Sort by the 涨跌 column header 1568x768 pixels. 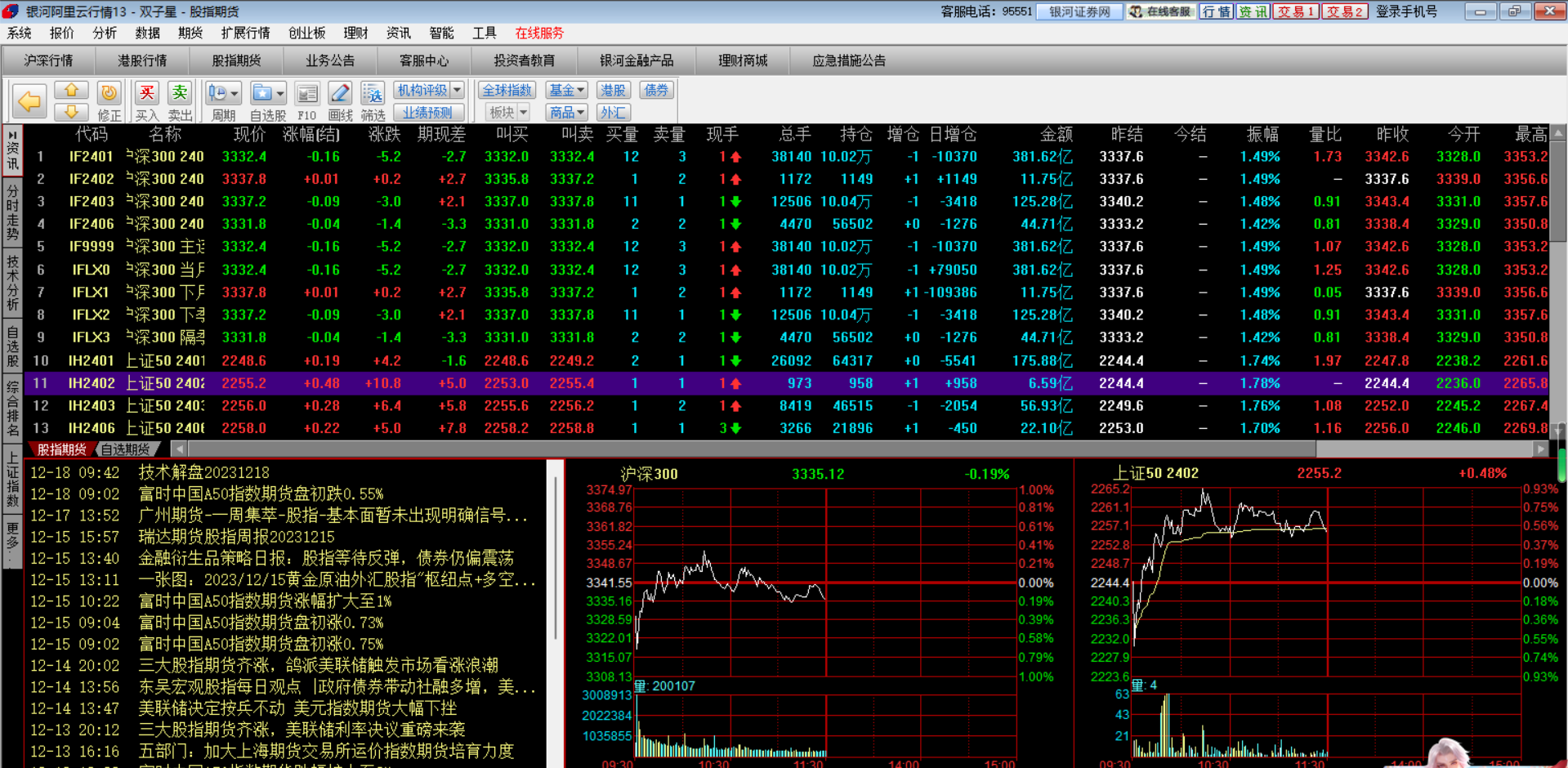384,134
